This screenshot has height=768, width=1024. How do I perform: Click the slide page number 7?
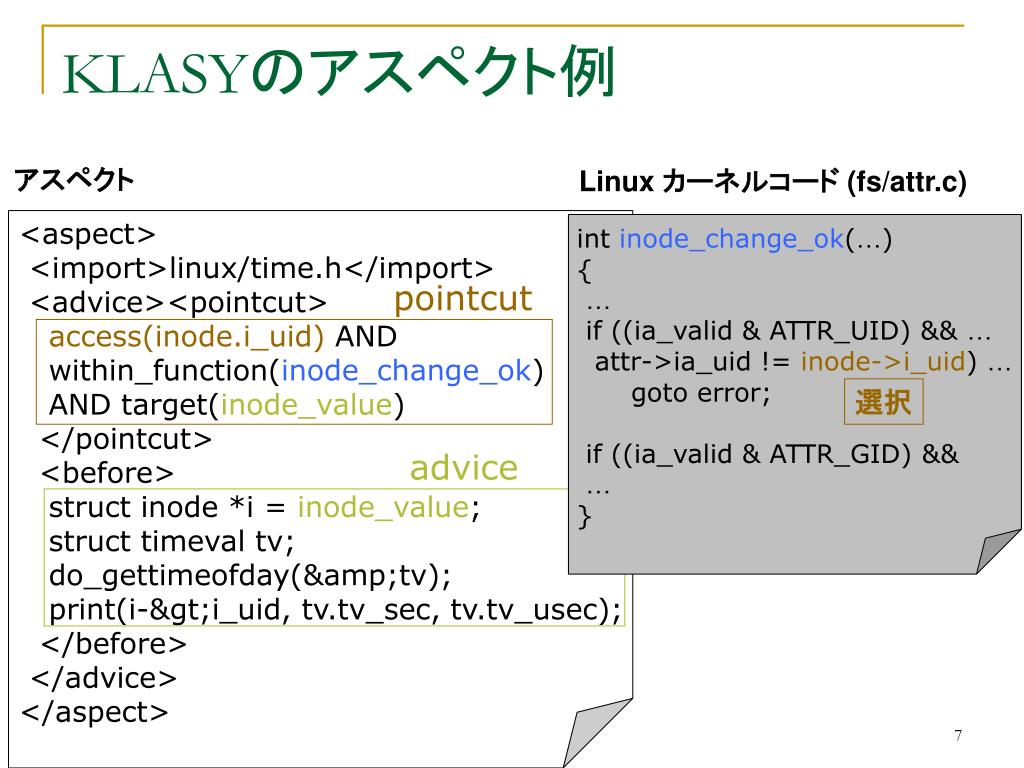[x=958, y=735]
